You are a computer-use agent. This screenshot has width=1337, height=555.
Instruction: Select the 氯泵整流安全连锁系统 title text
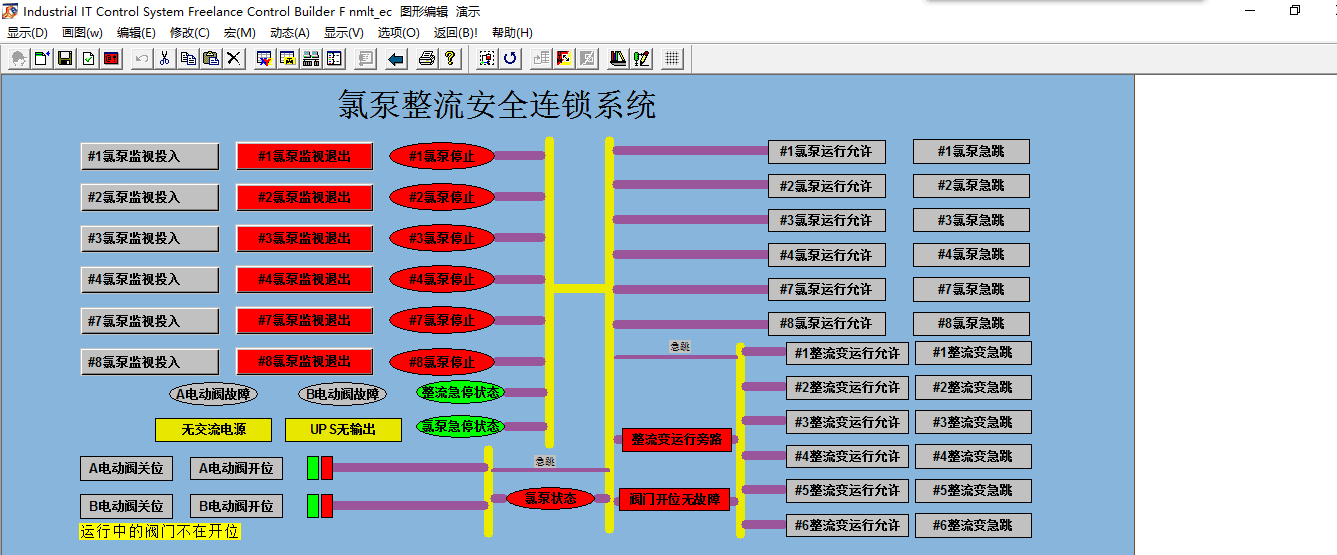coord(497,104)
